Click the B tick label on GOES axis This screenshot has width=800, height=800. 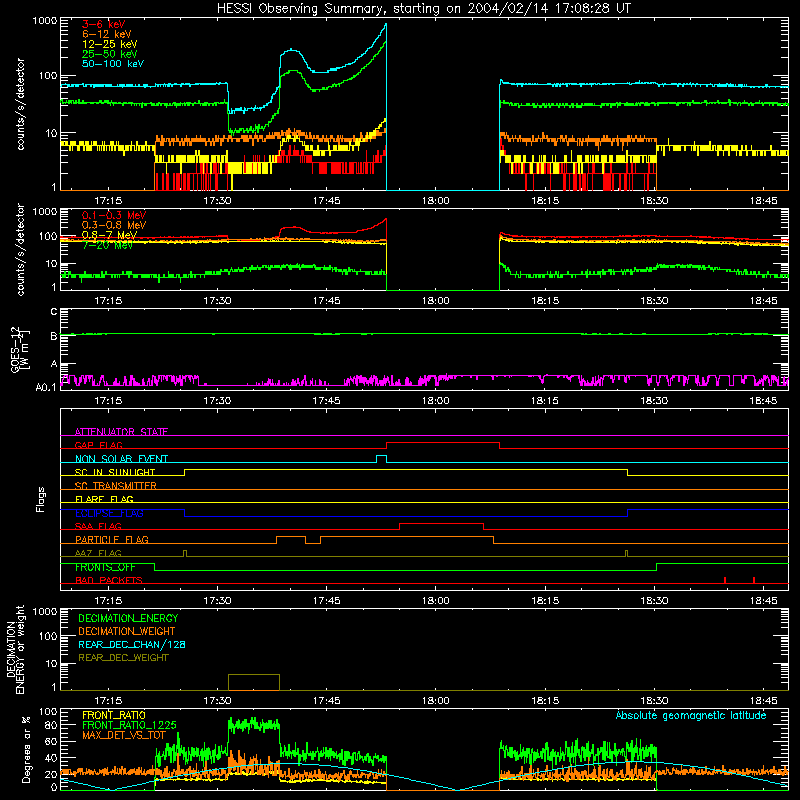(x=54, y=336)
